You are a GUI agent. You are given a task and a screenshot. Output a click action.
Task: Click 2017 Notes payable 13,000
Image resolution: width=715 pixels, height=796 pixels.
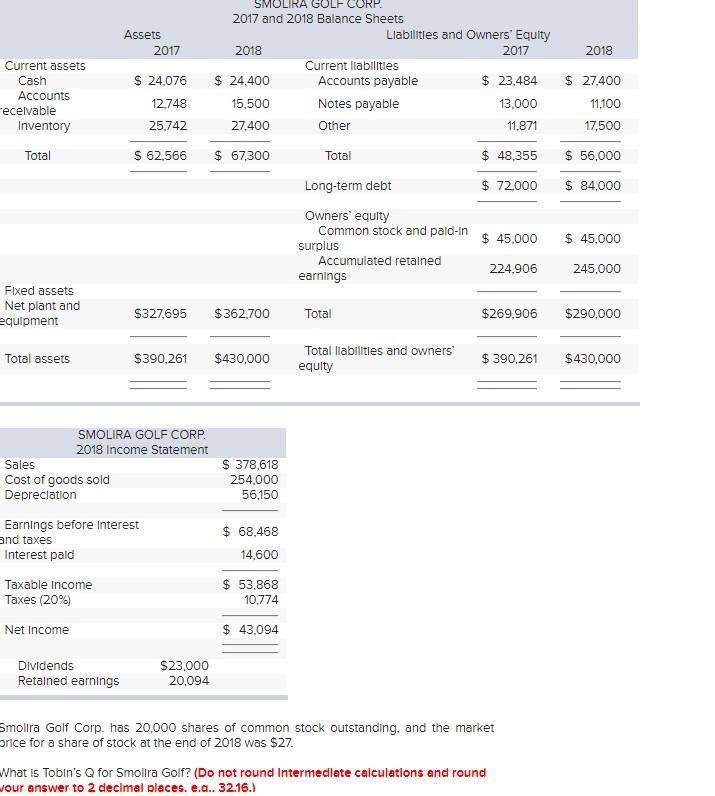point(518,104)
